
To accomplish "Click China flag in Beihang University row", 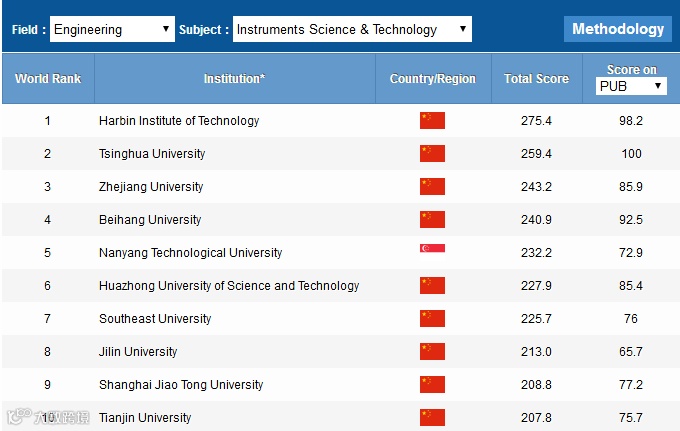I will [x=432, y=220].
